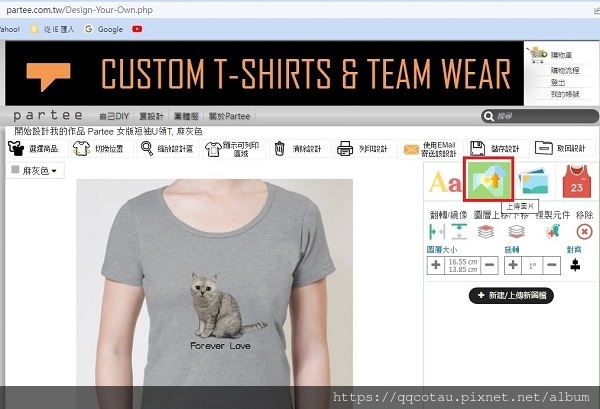600x409 pixels.
Task: Open the 團體服 menu
Action: pyautogui.click(x=186, y=116)
